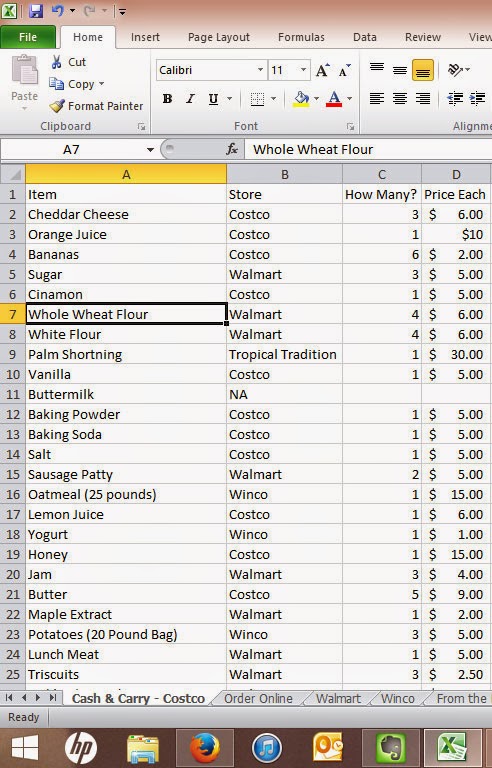Image resolution: width=492 pixels, height=768 pixels.
Task: Open Evernote from the taskbar
Action: point(391,748)
